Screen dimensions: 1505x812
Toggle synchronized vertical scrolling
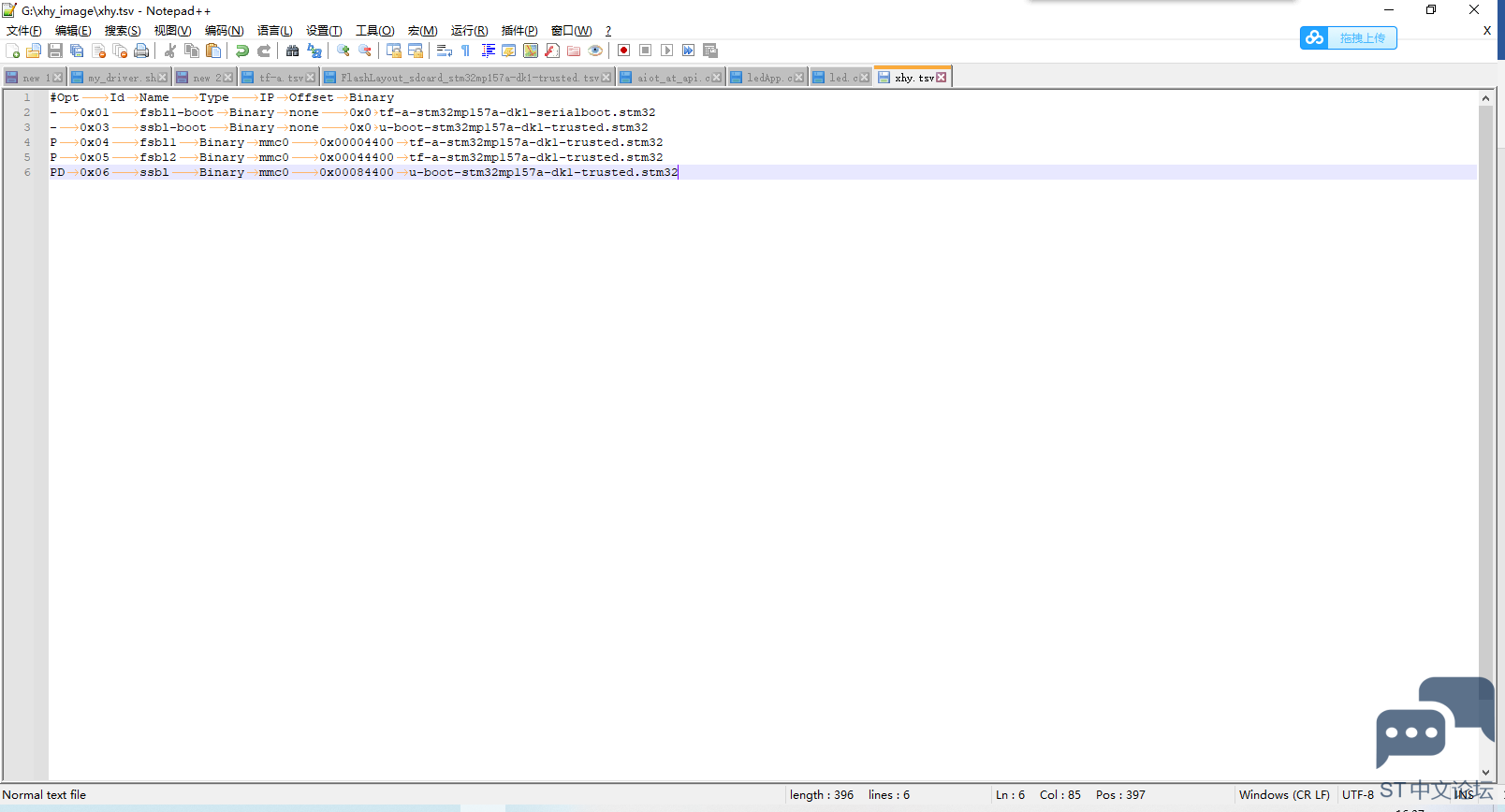click(x=394, y=51)
